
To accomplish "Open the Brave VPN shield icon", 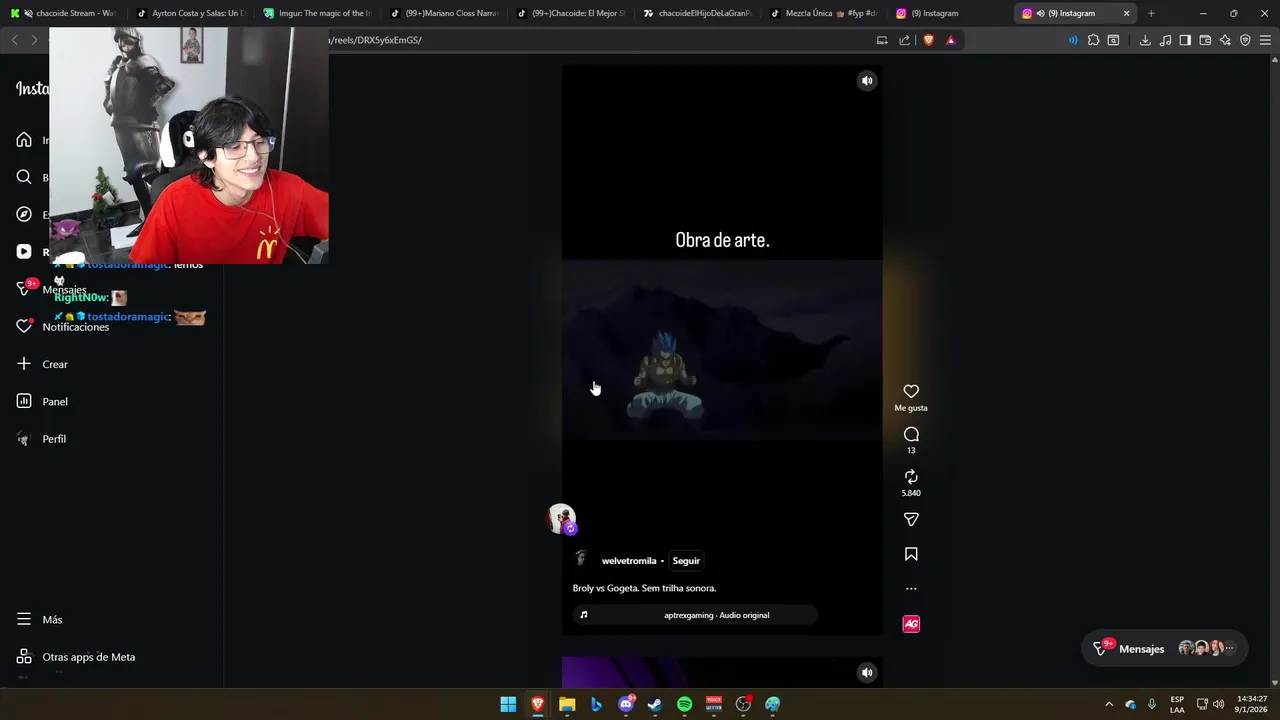I will pos(1245,40).
